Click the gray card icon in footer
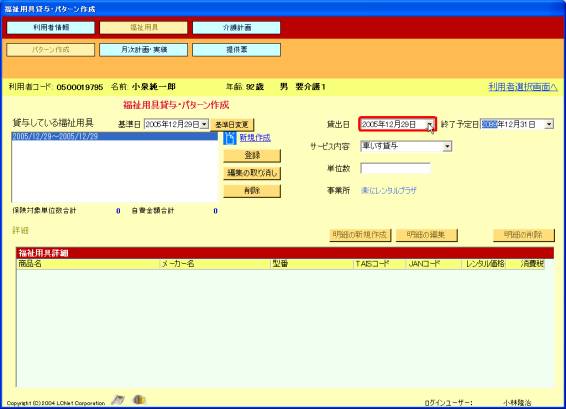566x409 pixels. (118, 400)
